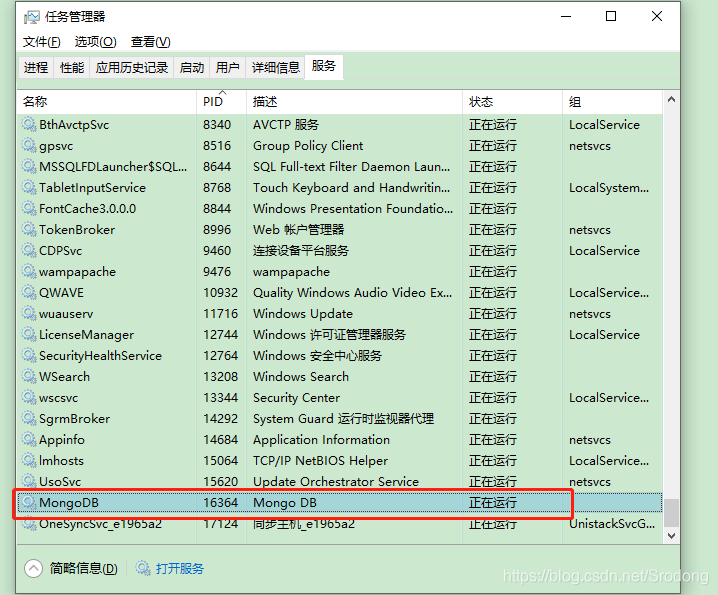Screen dimensions: 718x595
Task: Maximize the 任务管理器 window
Action: [611, 16]
